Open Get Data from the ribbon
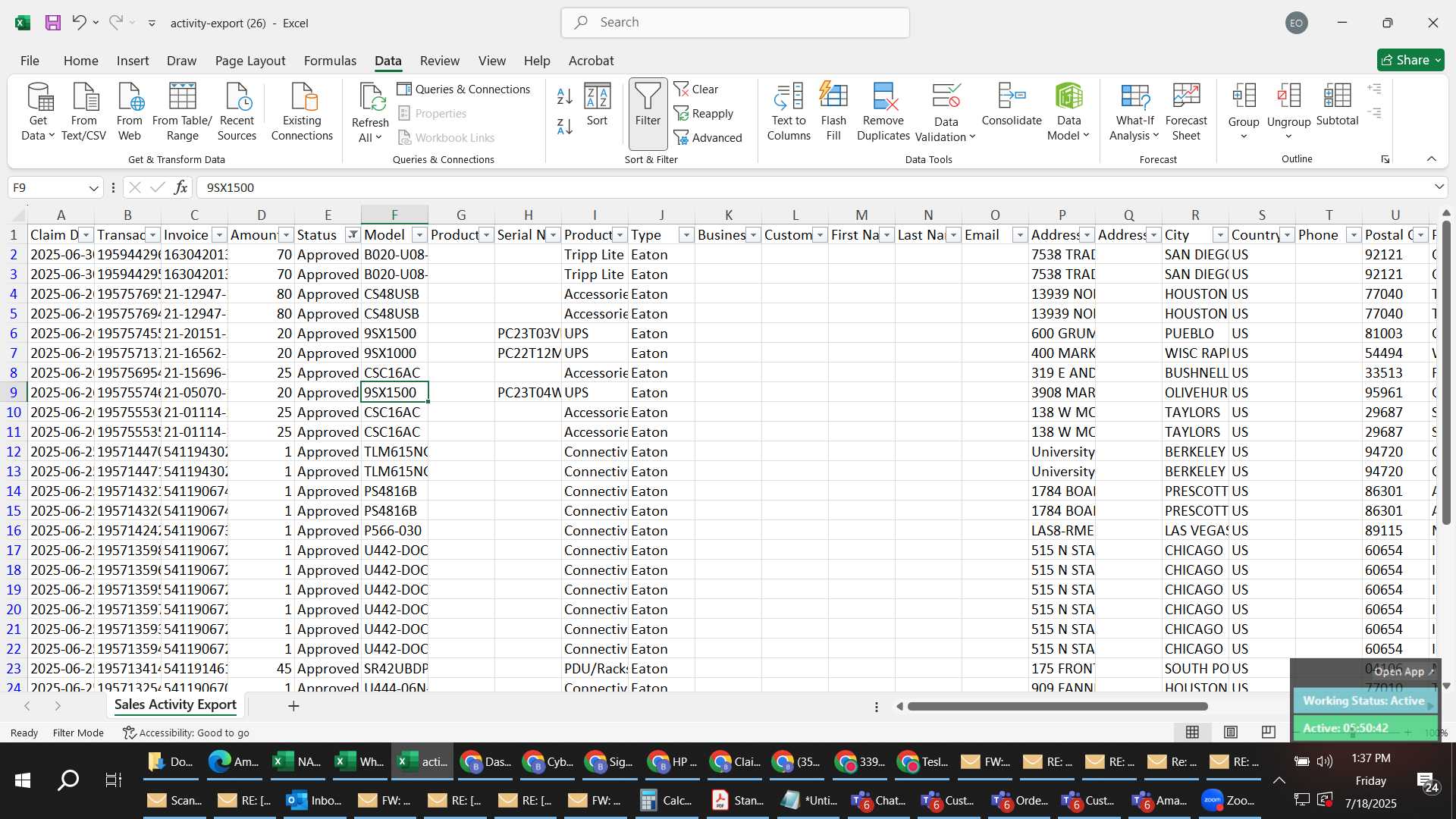 [x=38, y=112]
